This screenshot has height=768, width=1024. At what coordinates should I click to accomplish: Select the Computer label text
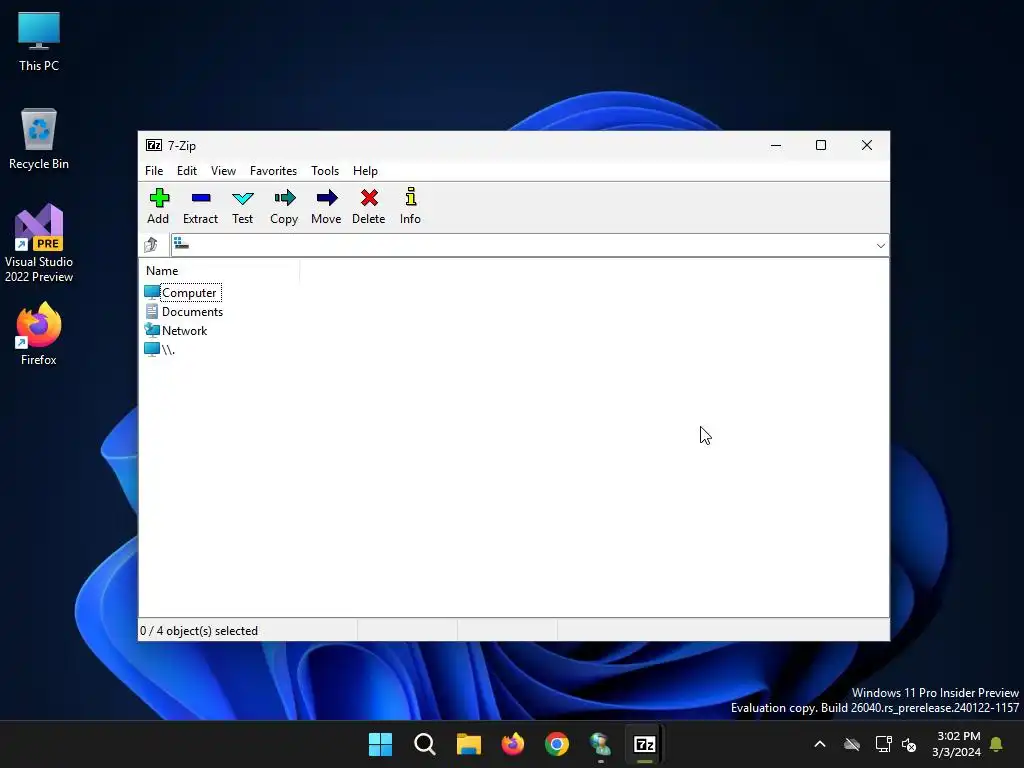[x=189, y=293]
